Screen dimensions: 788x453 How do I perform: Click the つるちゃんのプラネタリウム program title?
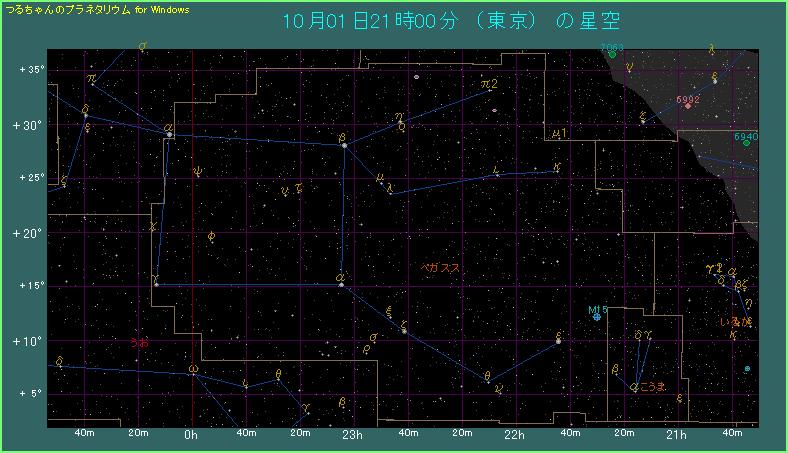tap(68, 8)
